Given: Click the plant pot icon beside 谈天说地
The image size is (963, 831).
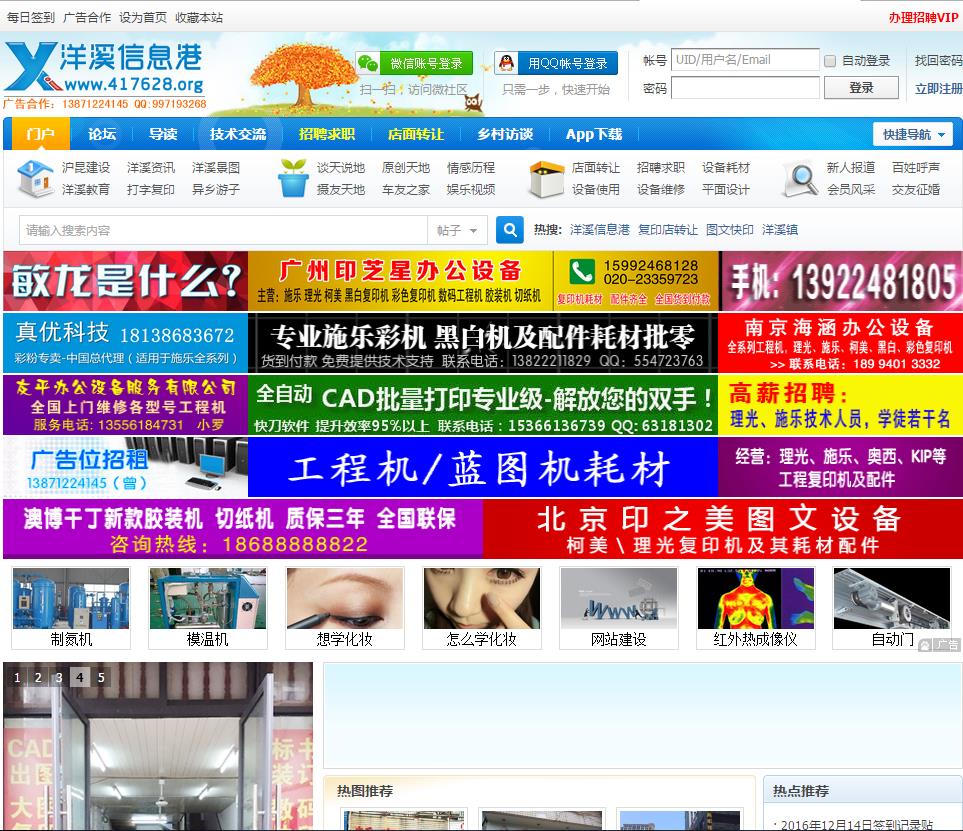Looking at the screenshot, I should [x=292, y=179].
